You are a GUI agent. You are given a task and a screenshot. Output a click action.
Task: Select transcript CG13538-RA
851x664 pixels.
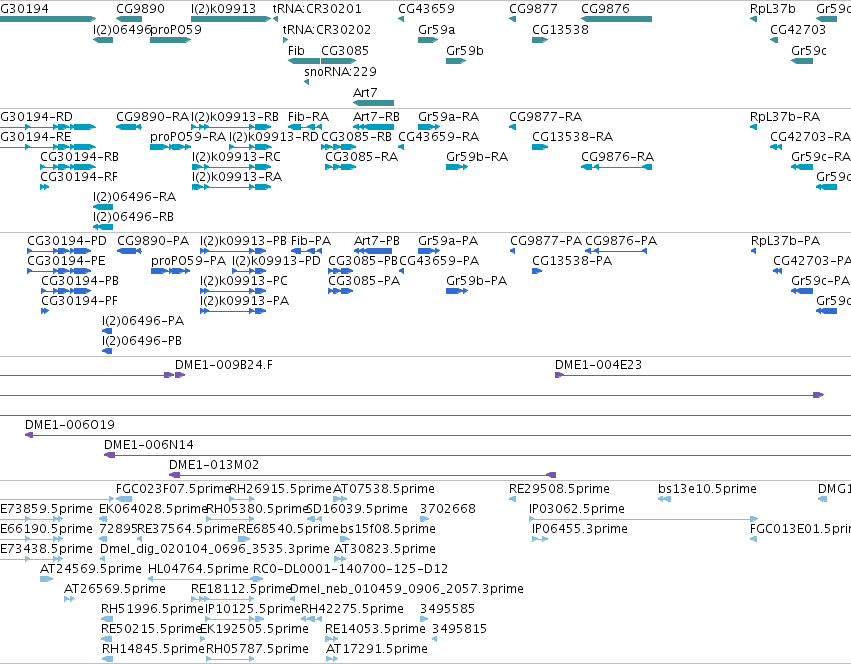(x=572, y=136)
